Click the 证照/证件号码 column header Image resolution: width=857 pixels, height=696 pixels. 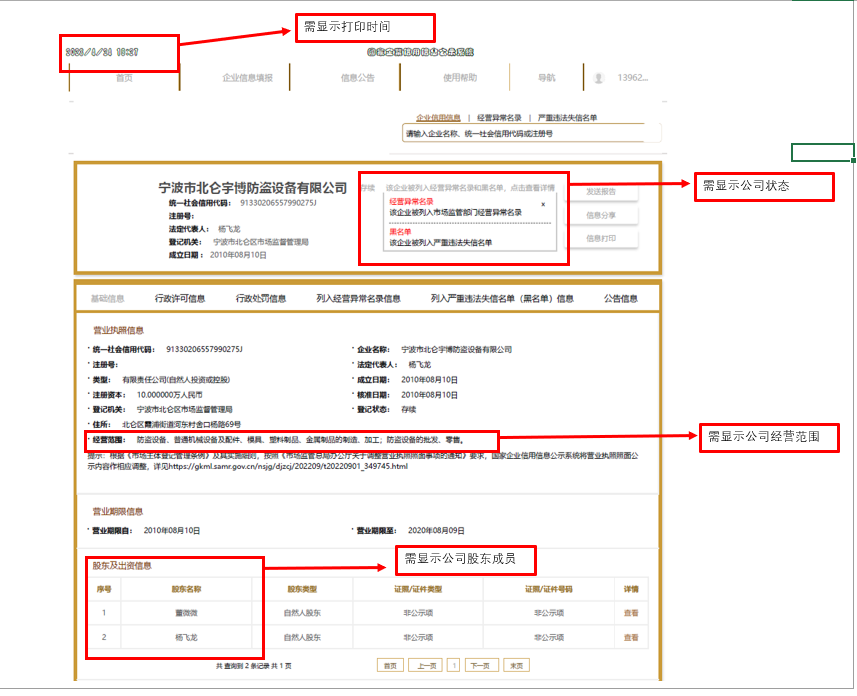549,589
